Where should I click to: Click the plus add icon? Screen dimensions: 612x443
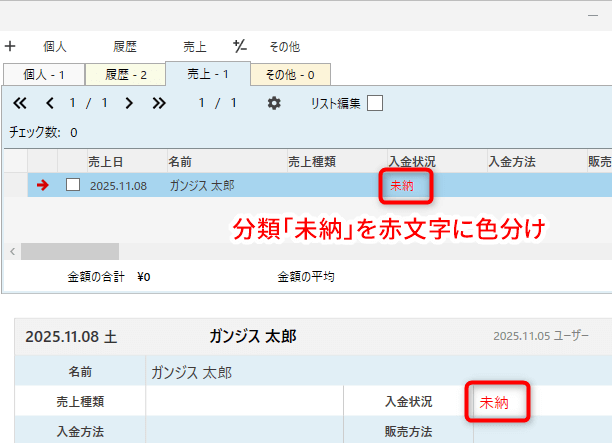tap(10, 46)
